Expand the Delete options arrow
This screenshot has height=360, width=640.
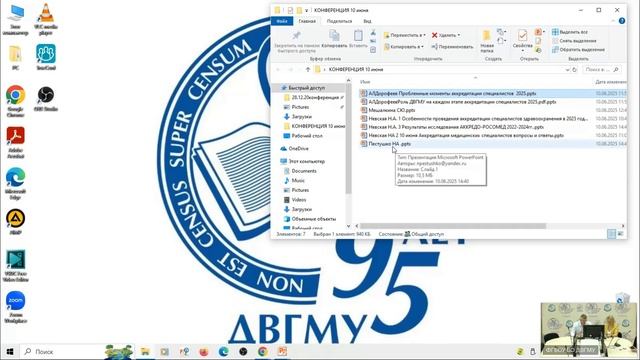pyautogui.click(x=458, y=35)
